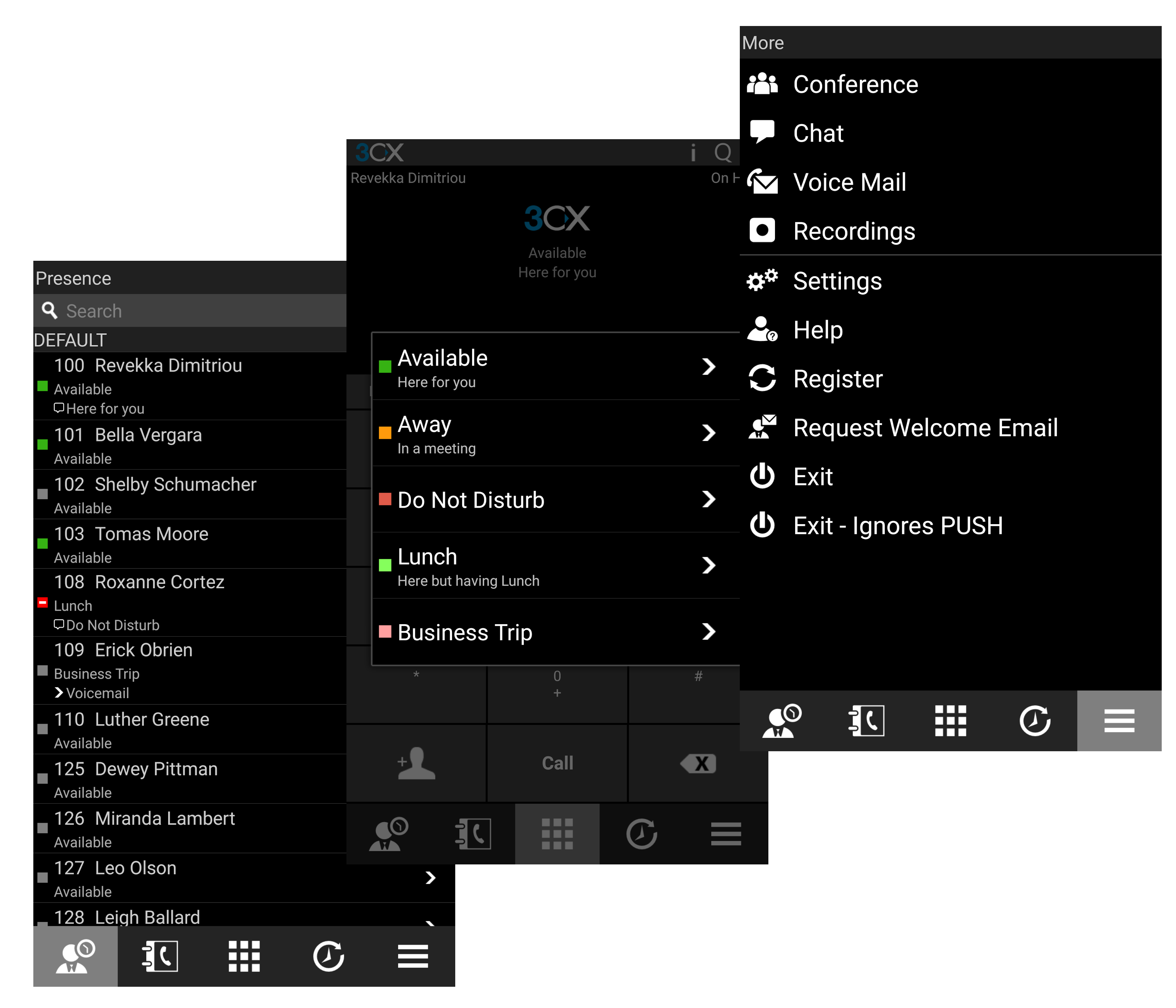
Task: Choose Exit in the More menu
Action: [x=950, y=476]
